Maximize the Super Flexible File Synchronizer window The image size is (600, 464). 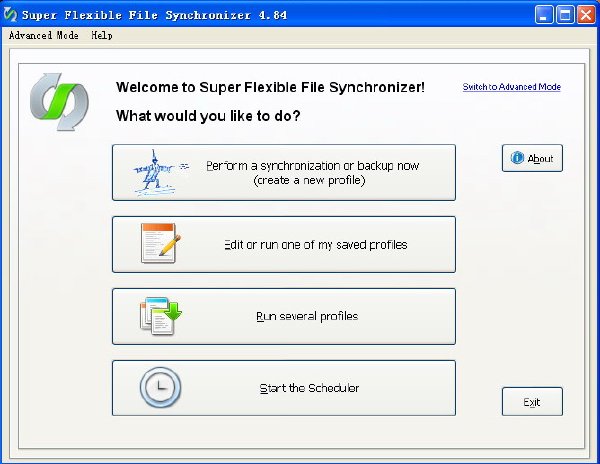(x=565, y=15)
